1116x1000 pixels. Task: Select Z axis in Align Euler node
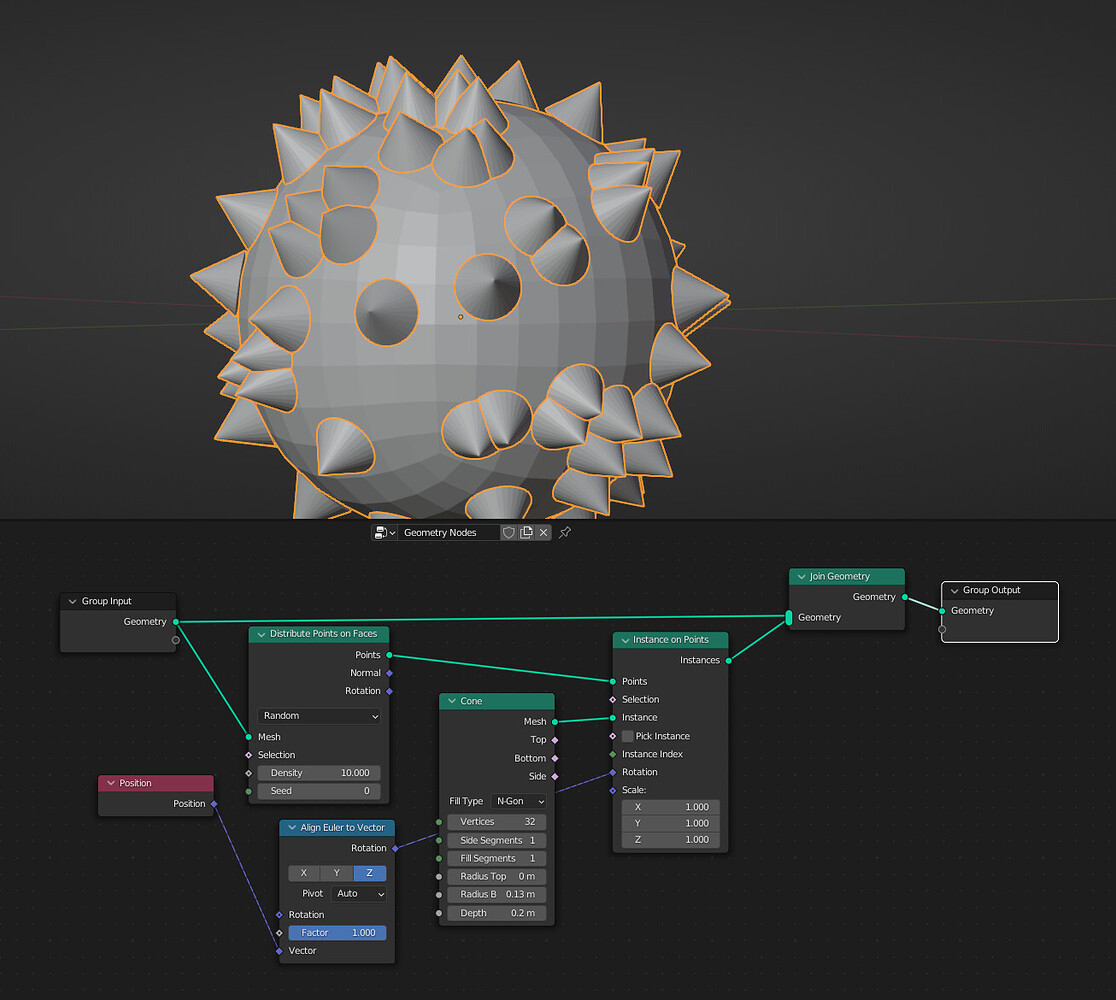[x=369, y=873]
